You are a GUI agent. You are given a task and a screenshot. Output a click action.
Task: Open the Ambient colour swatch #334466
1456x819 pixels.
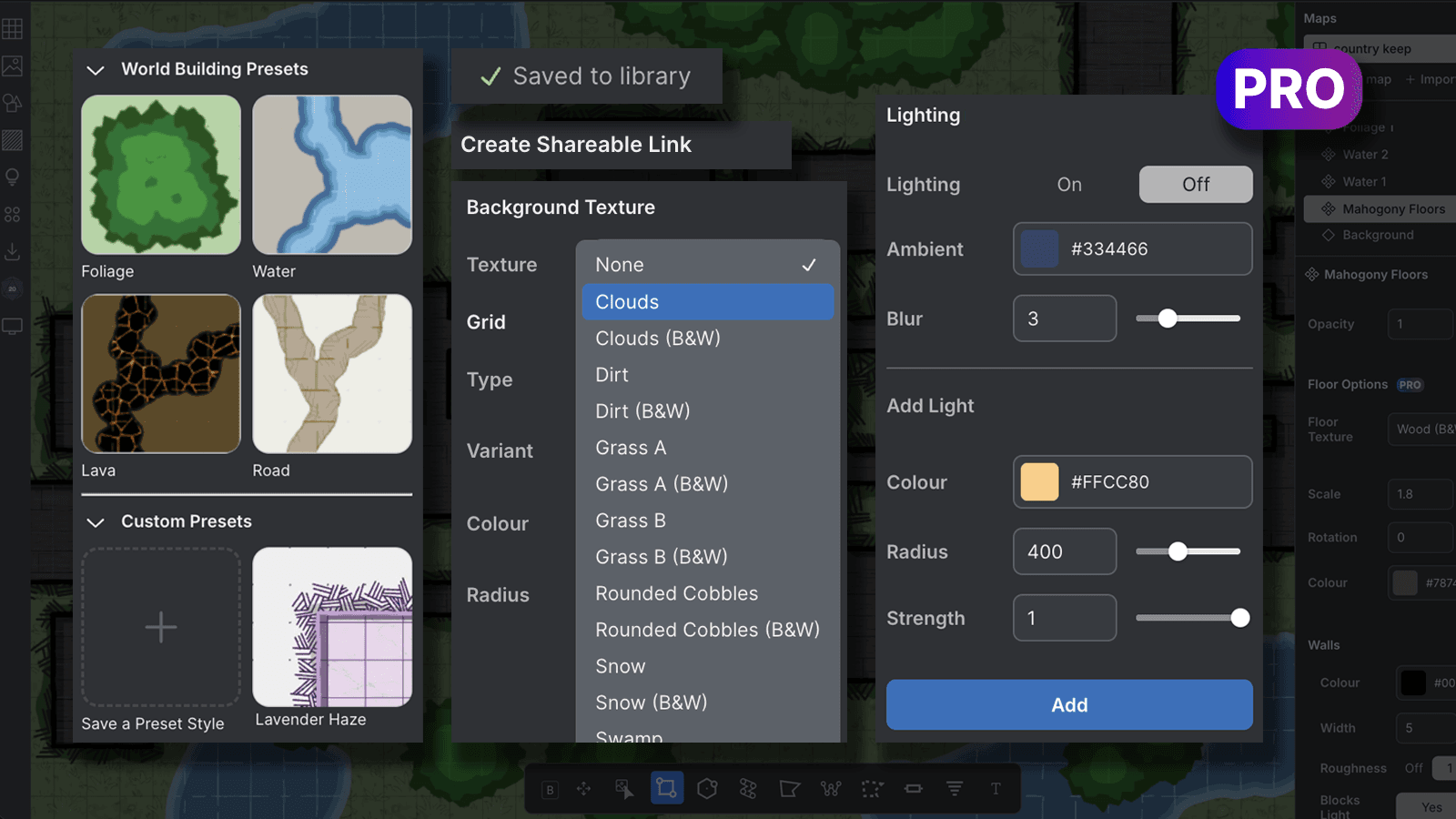tap(1039, 249)
